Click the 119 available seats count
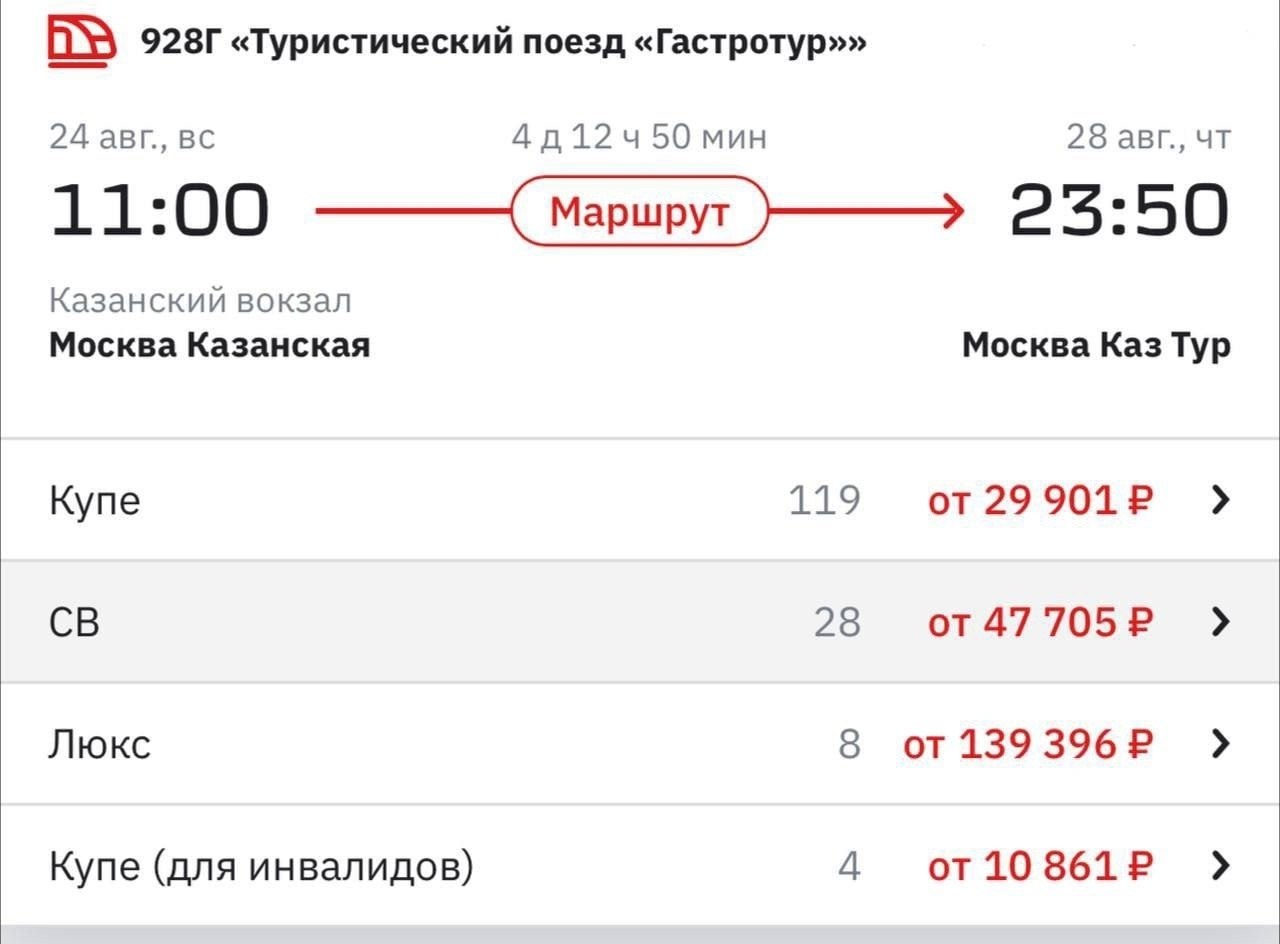 click(x=824, y=500)
